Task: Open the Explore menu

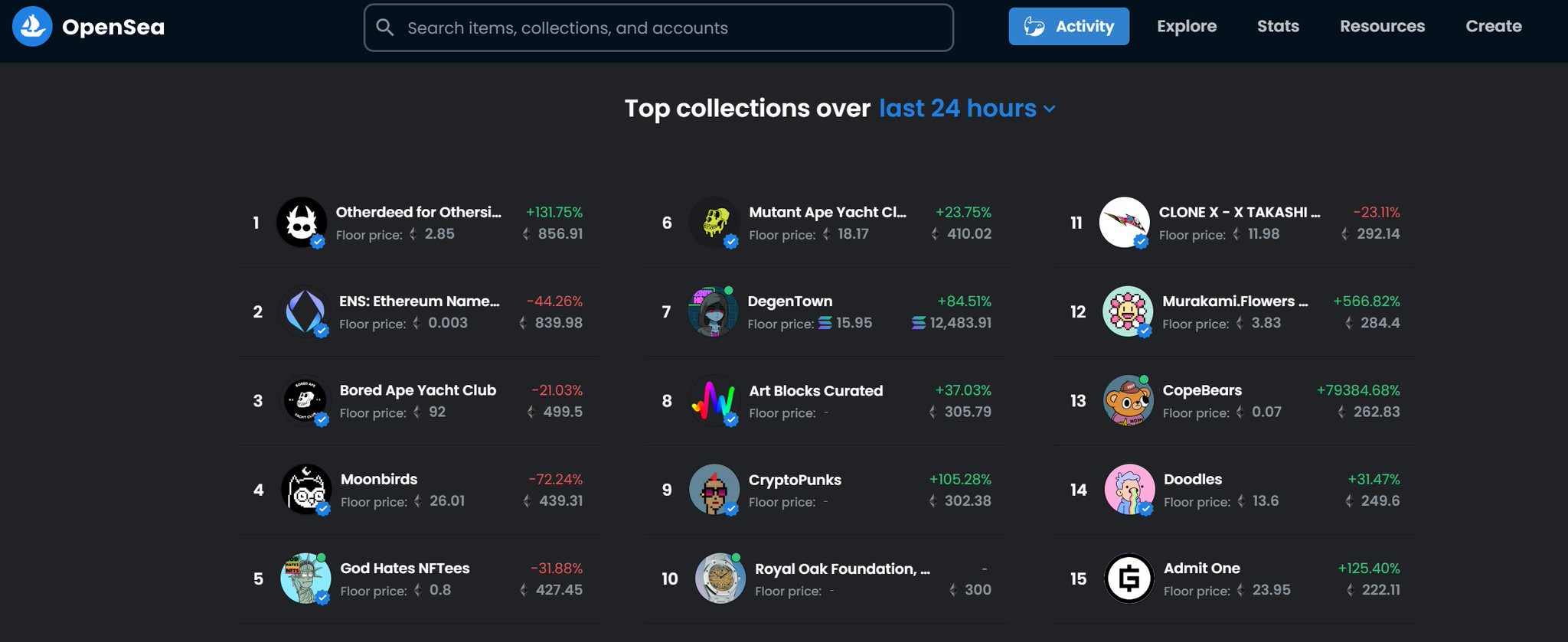Action: 1187,26
